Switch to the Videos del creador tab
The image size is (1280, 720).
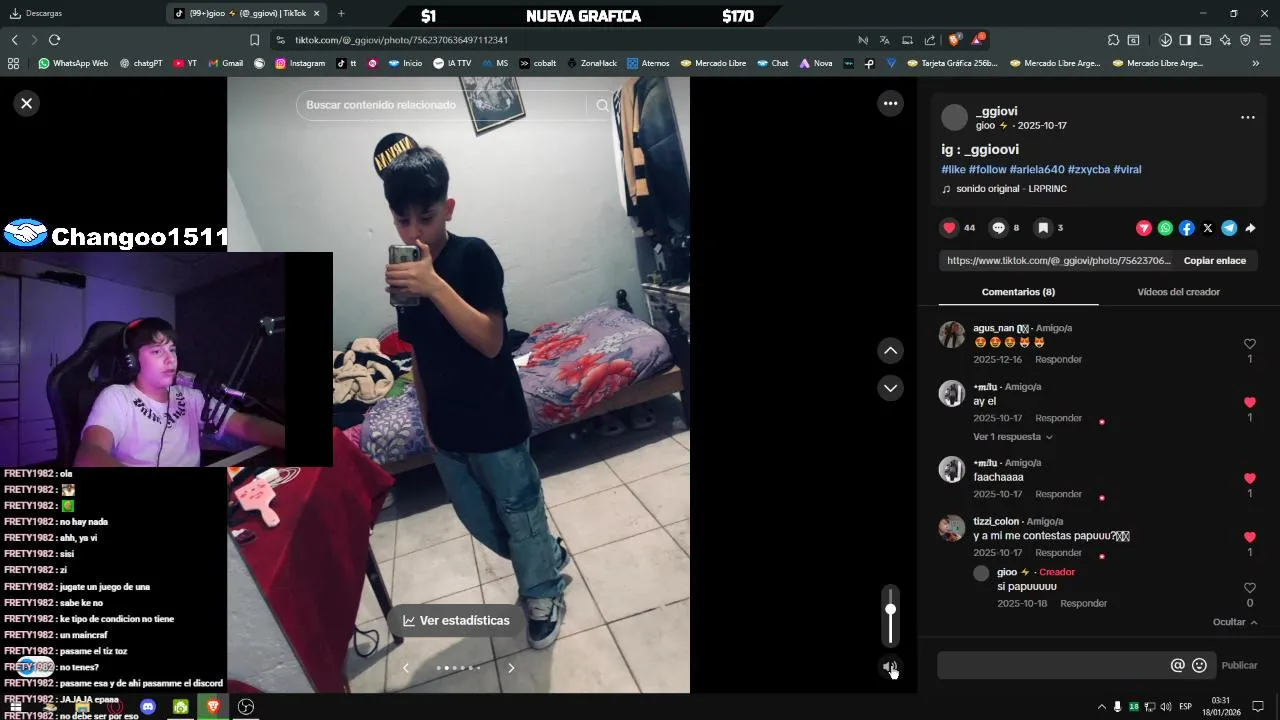tap(1178, 292)
